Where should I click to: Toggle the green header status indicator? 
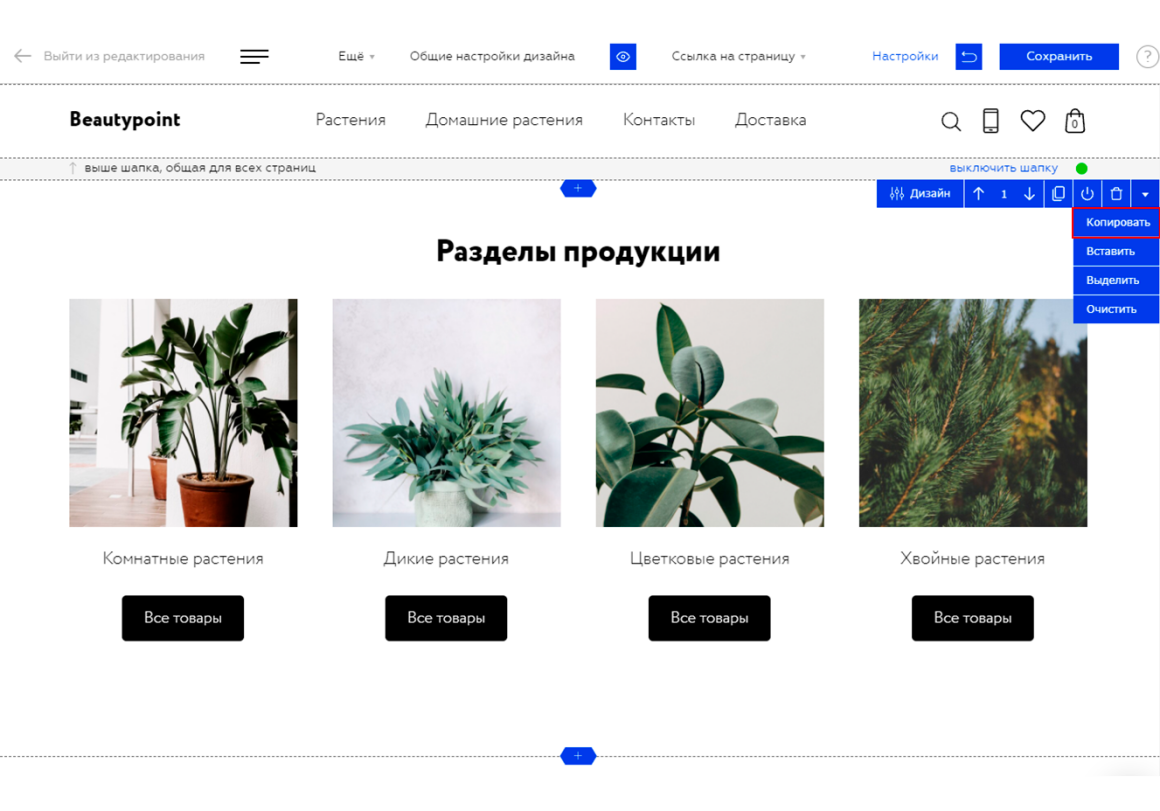(x=1082, y=168)
